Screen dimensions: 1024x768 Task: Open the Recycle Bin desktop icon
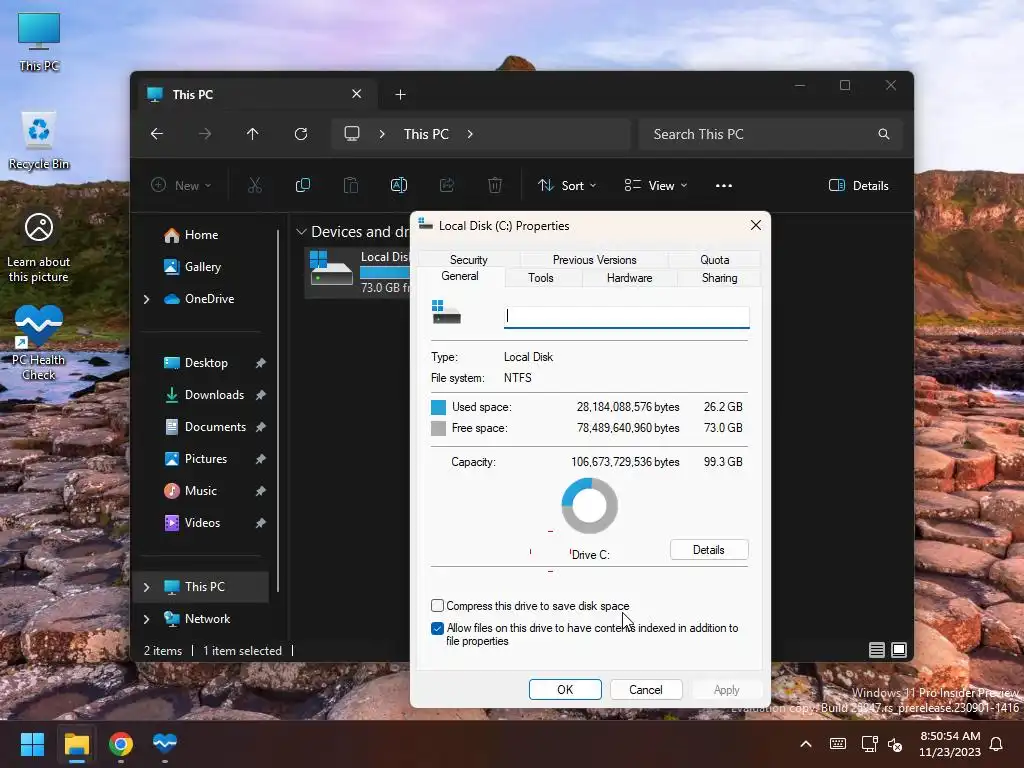(x=39, y=141)
